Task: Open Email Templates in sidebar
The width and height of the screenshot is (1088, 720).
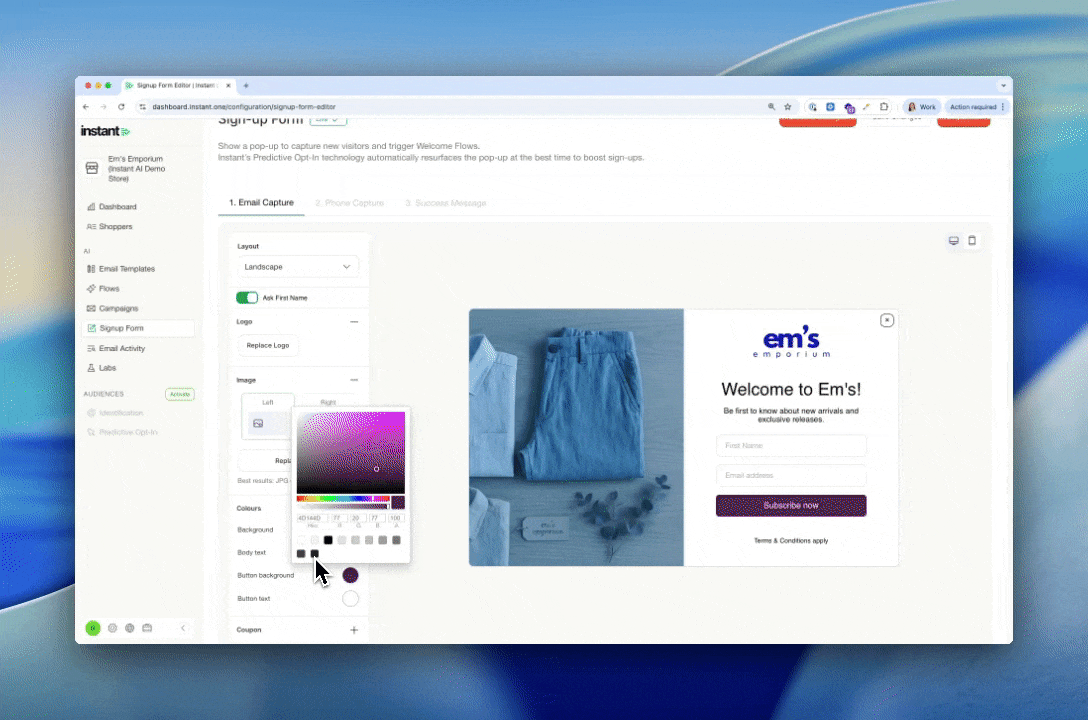Action: 126,269
